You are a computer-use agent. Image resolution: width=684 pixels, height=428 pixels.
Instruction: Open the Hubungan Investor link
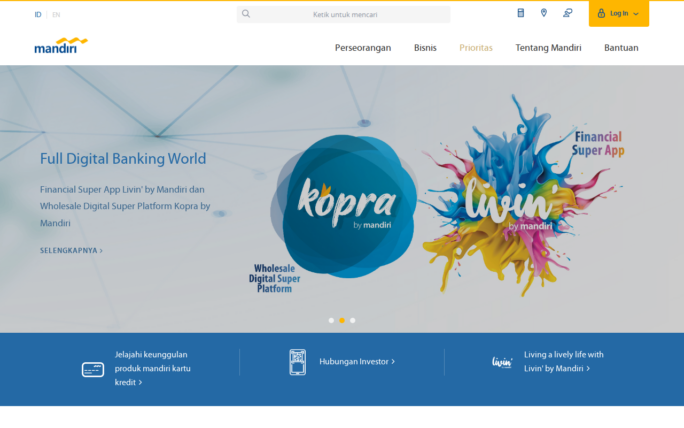[357, 361]
